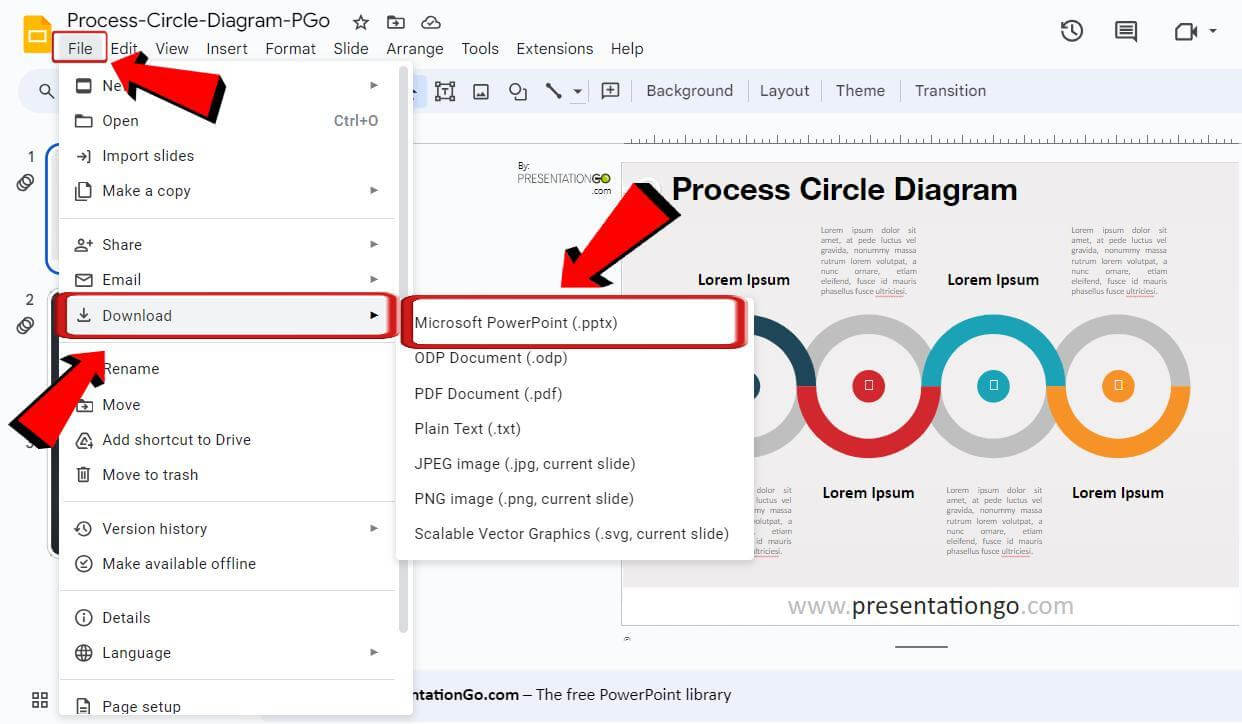This screenshot has height=724, width=1242.
Task: Select the Line tool
Action: pos(554,91)
